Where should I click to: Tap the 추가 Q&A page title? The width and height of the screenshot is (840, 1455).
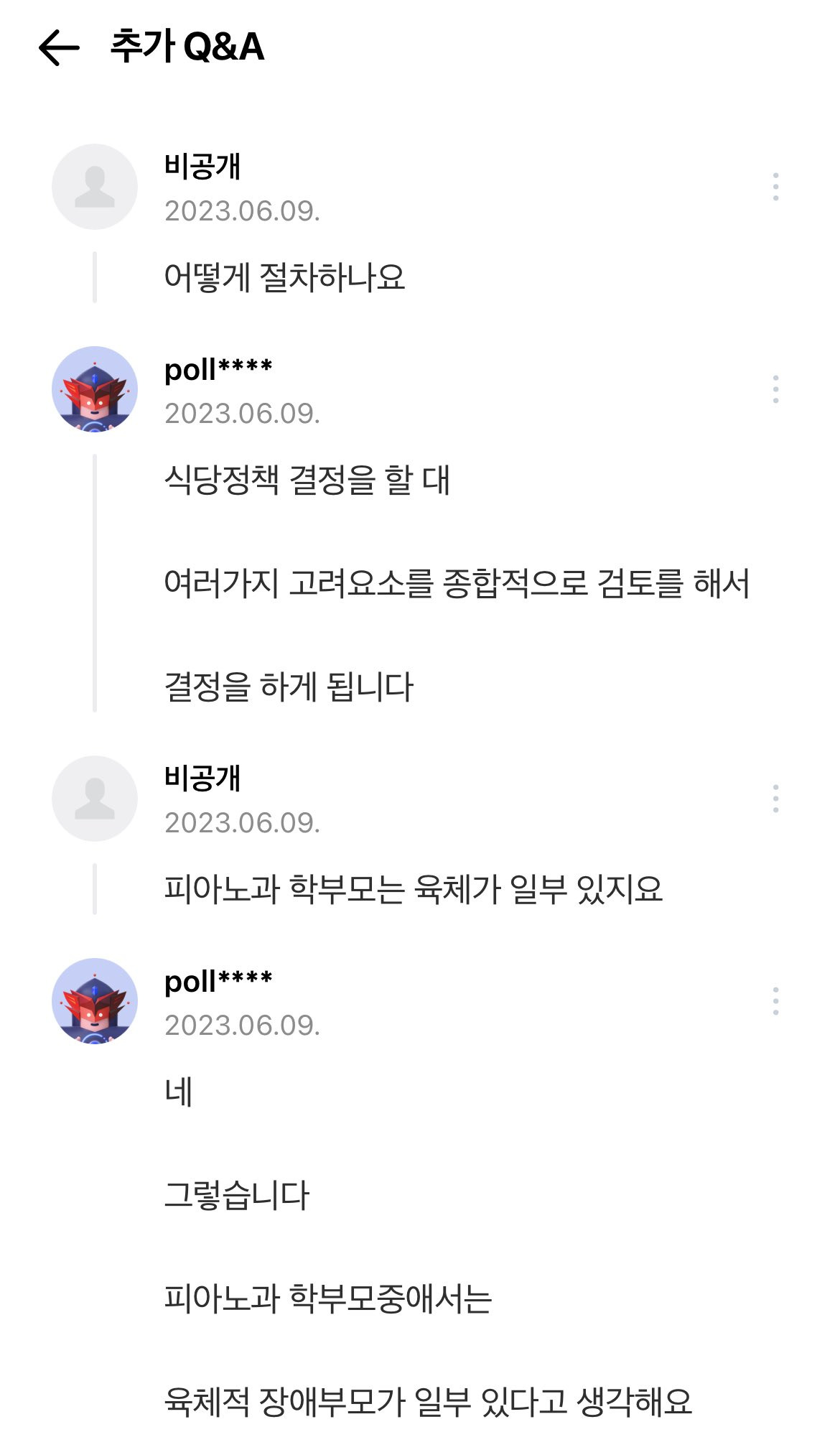[x=187, y=47]
